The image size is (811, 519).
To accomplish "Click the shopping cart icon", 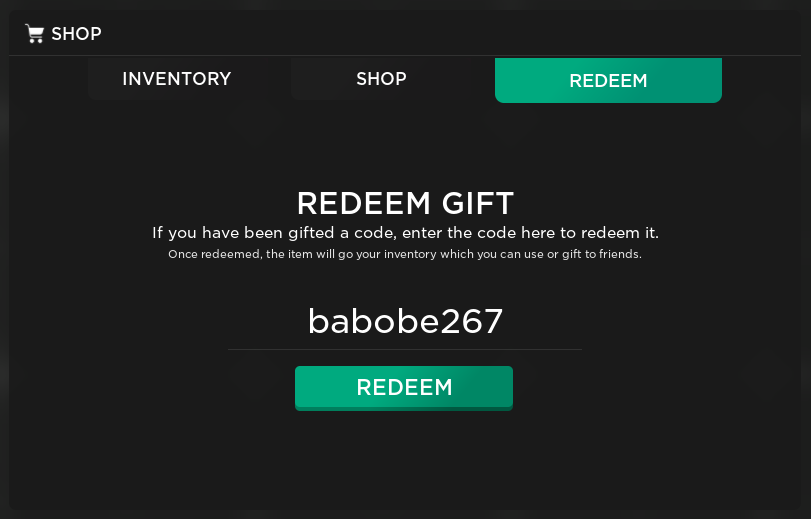I will pos(35,34).
